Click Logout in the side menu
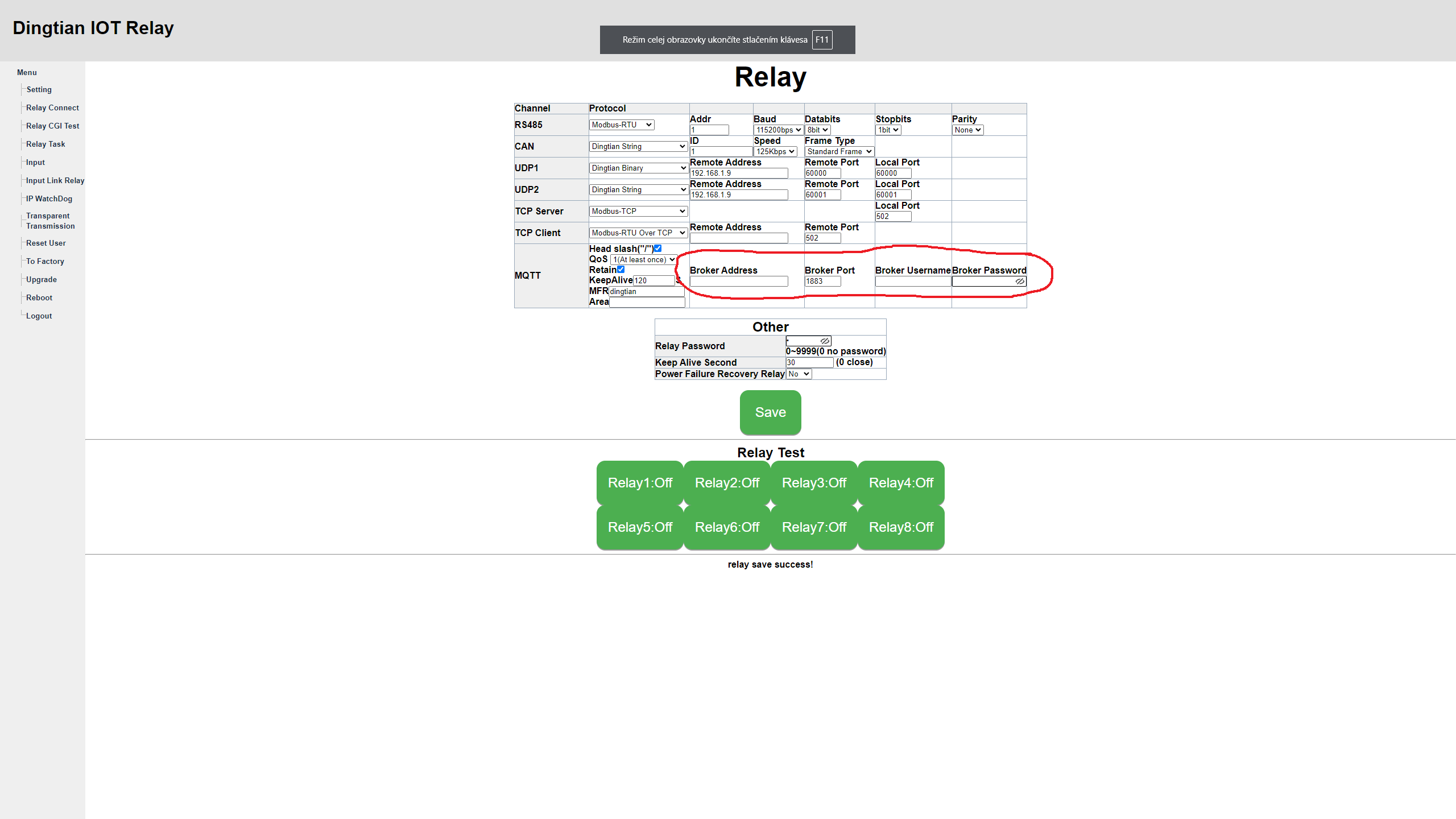1456x819 pixels. coord(39,316)
